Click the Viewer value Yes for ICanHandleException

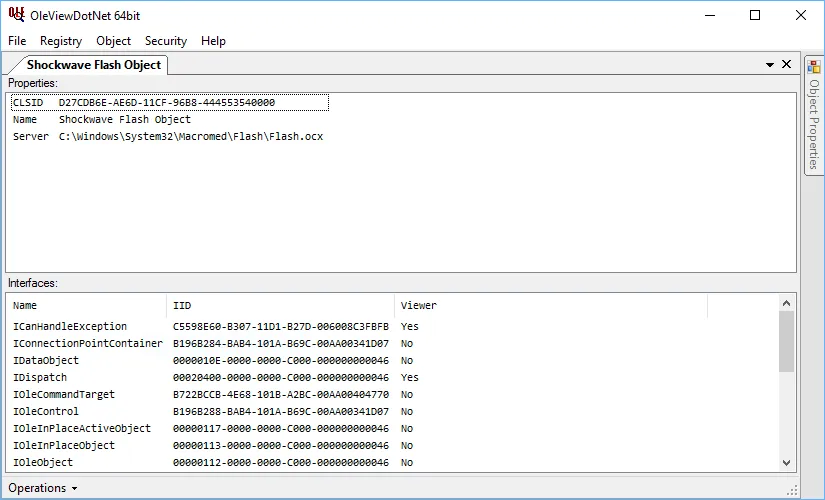click(x=409, y=326)
